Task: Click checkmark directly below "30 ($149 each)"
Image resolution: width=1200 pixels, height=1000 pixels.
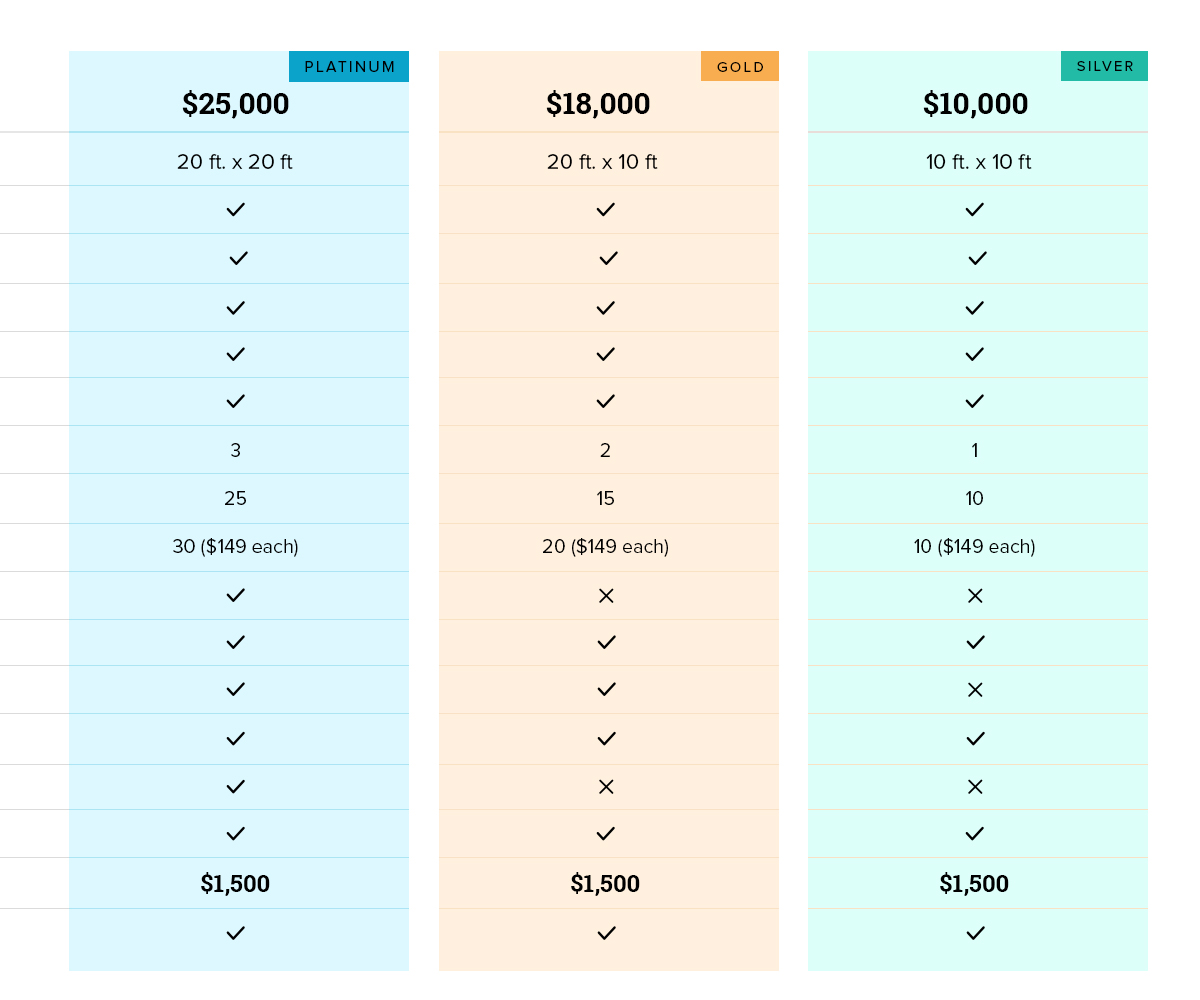Action: [235, 596]
